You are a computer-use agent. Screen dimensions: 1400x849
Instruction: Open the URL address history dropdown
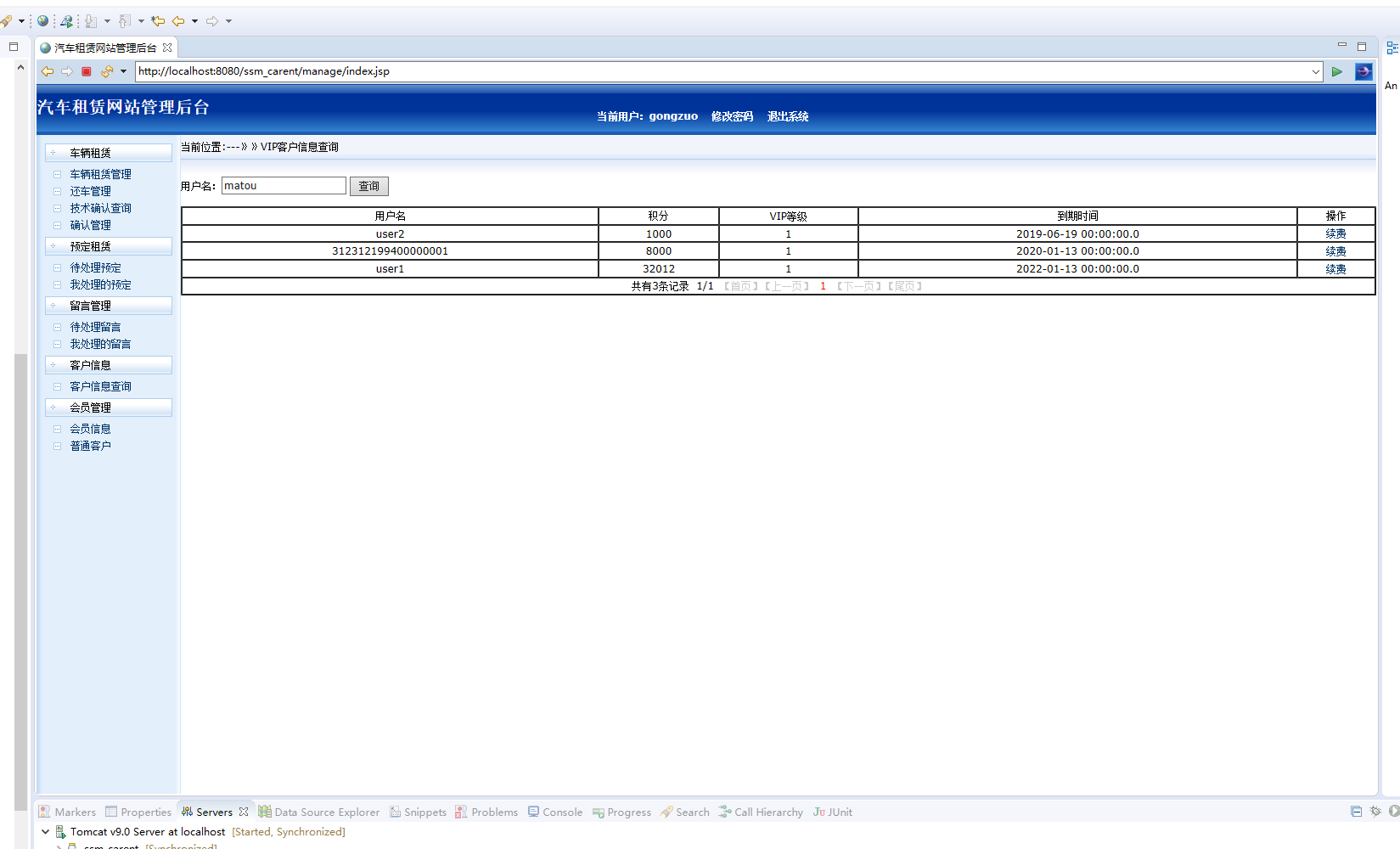(1316, 71)
